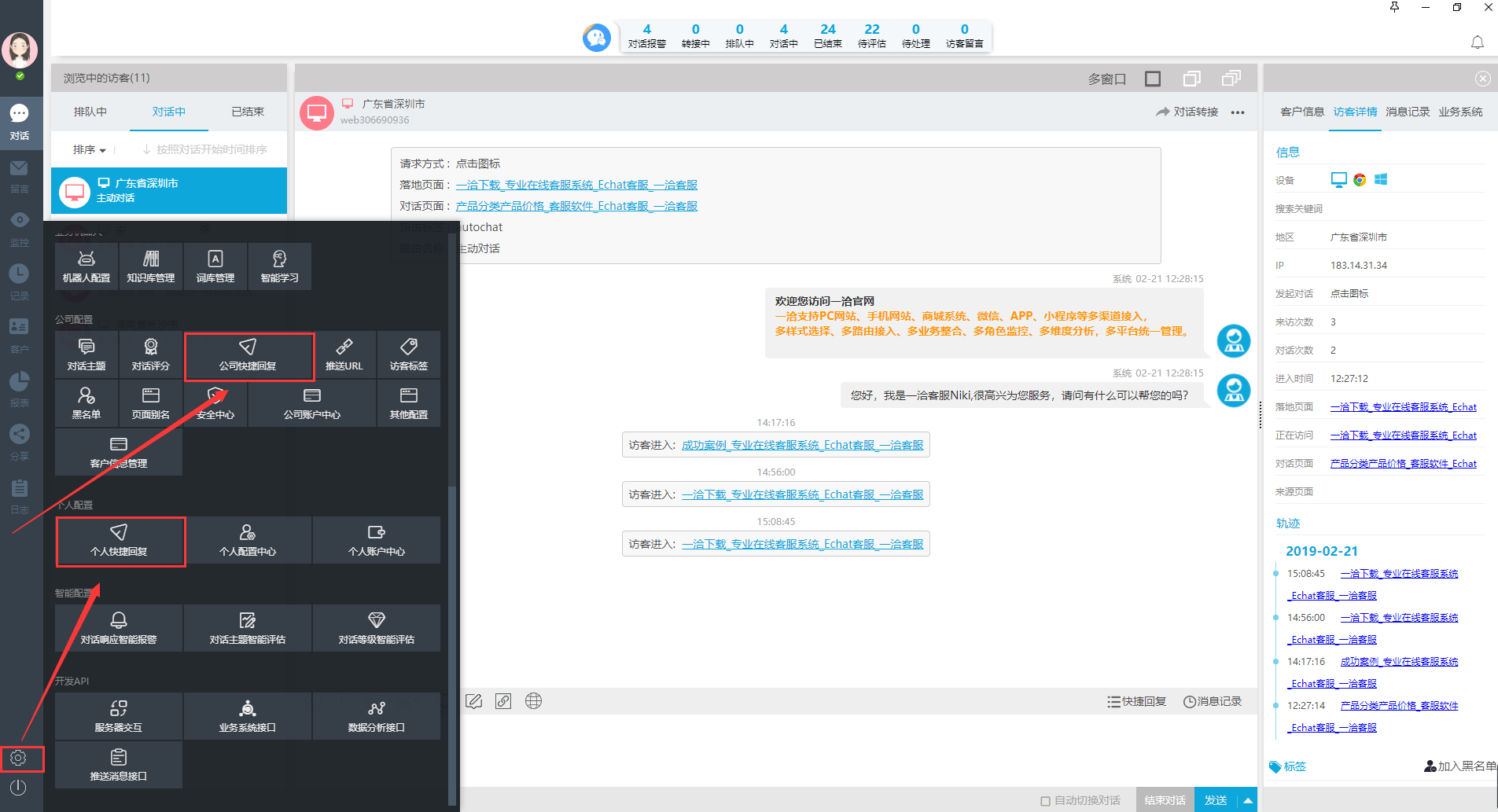Screen dimensions: 1498x812
Task: Select 对话 in left sidebar
Action: click(x=20, y=123)
